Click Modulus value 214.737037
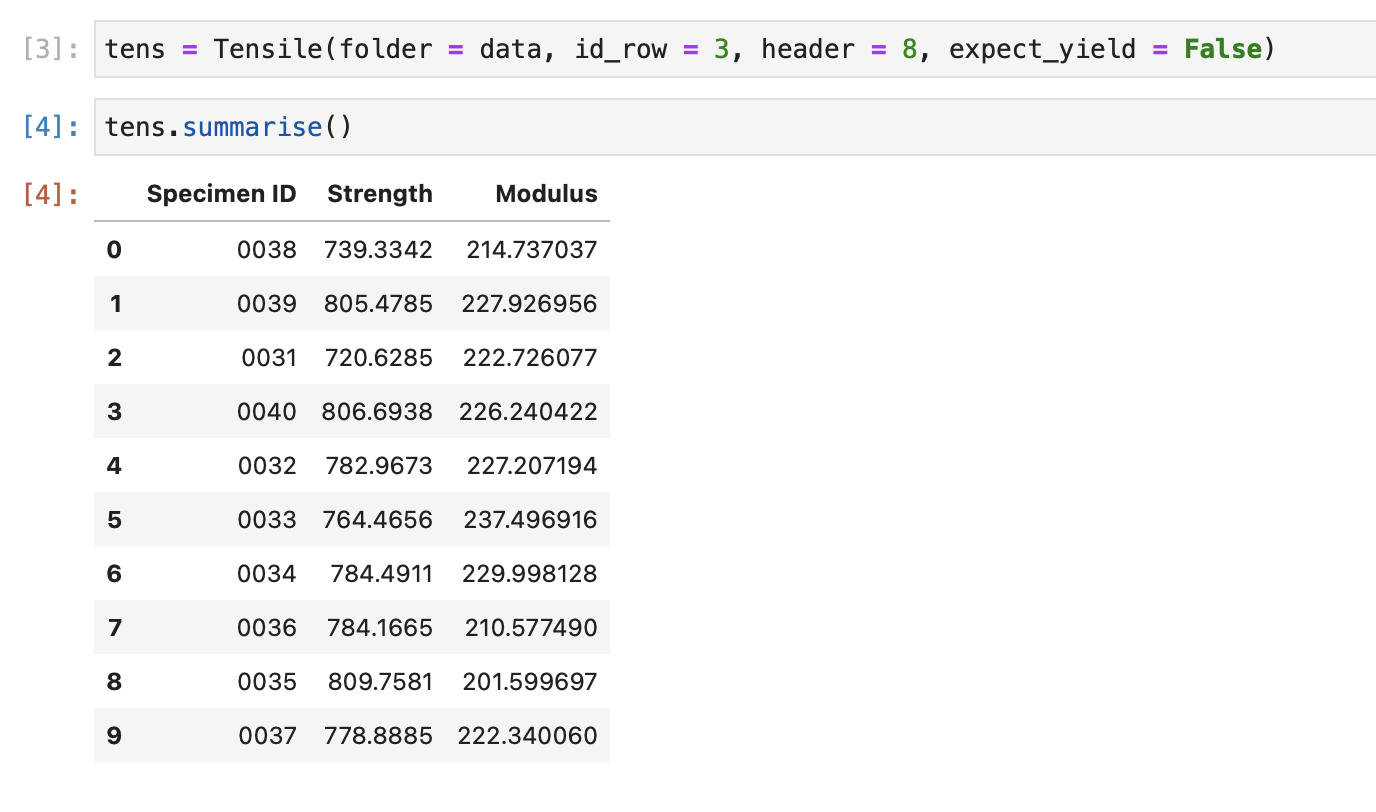The image size is (1376, 812). pos(532,249)
